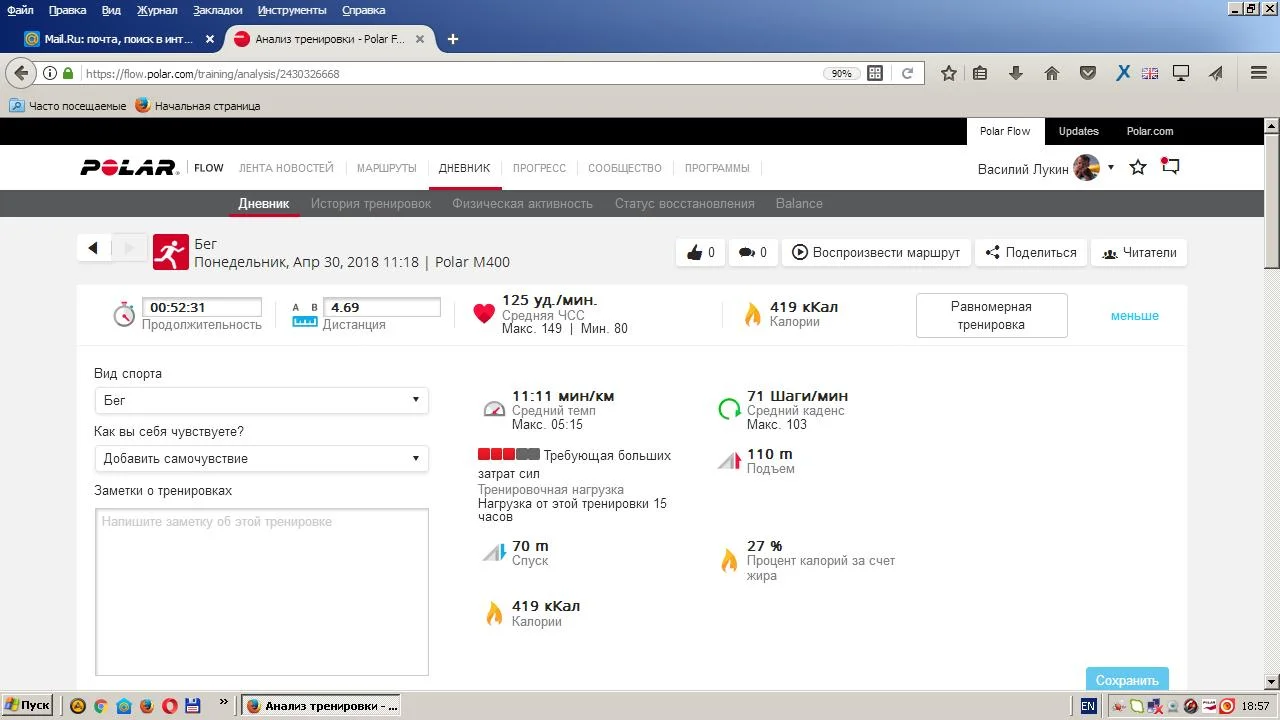Open История тренировок sub-tab

click(x=371, y=203)
